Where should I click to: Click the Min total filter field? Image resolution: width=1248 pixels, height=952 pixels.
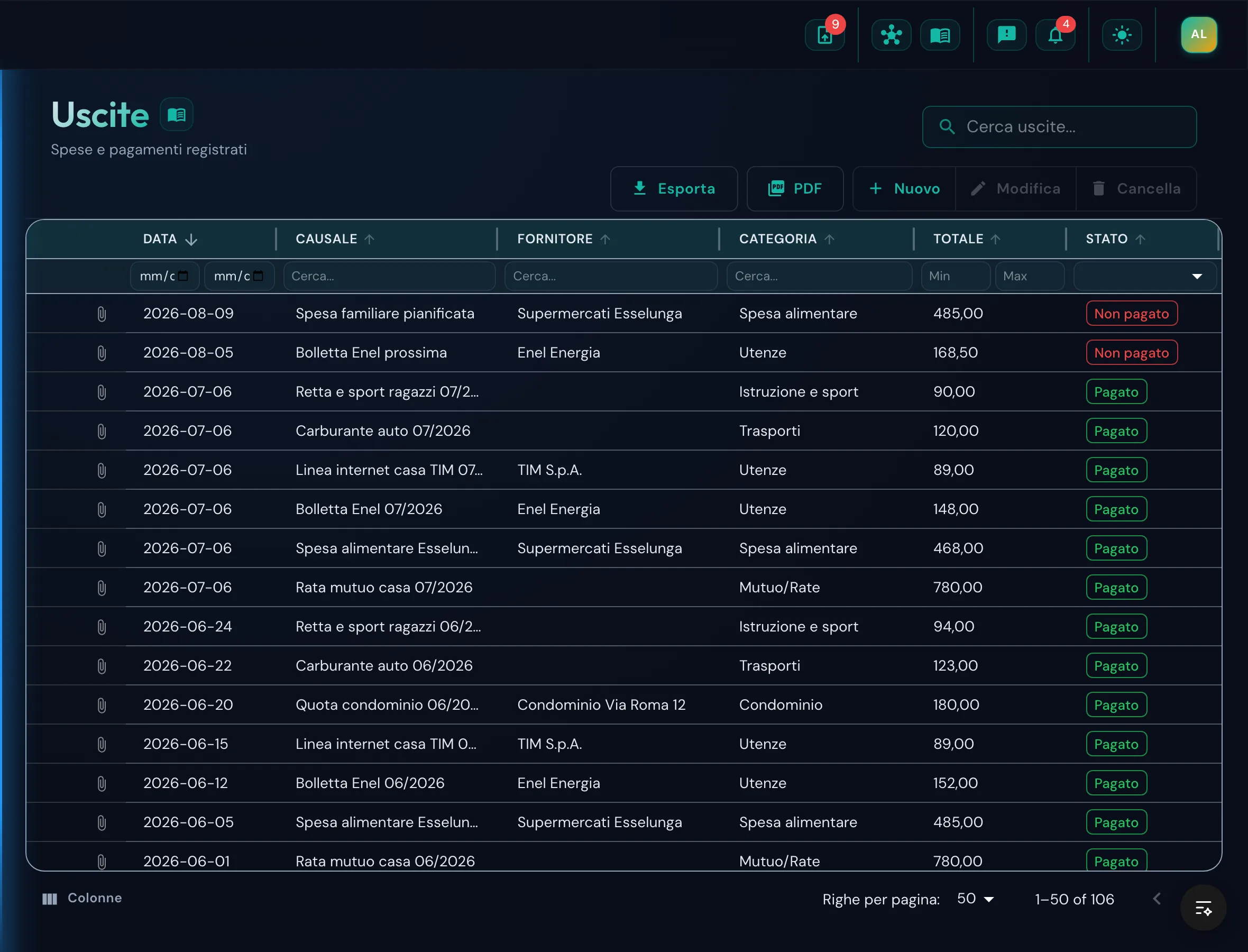point(956,276)
